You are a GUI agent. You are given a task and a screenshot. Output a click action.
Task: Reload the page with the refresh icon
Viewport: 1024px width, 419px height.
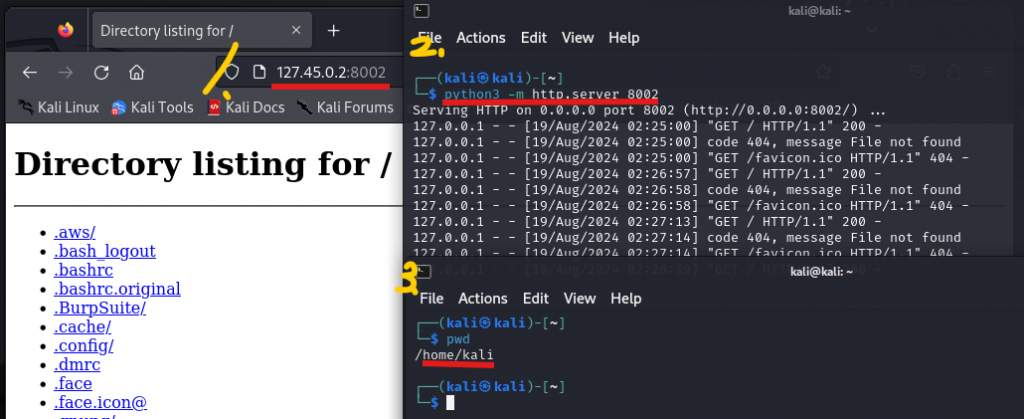101,72
